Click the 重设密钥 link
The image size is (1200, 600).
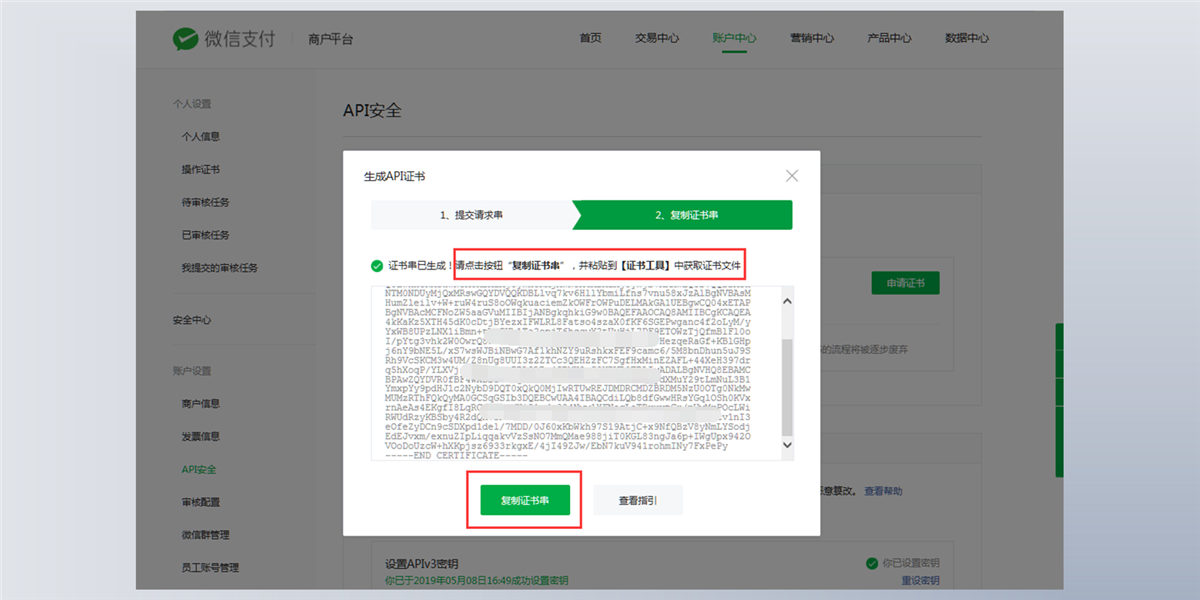[920, 581]
